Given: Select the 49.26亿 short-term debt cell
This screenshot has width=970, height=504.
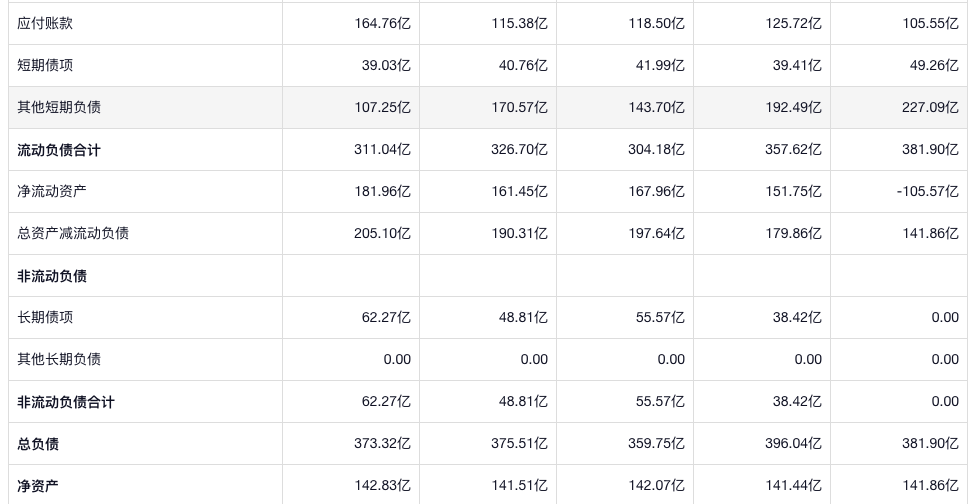Looking at the screenshot, I should click(x=934, y=65).
